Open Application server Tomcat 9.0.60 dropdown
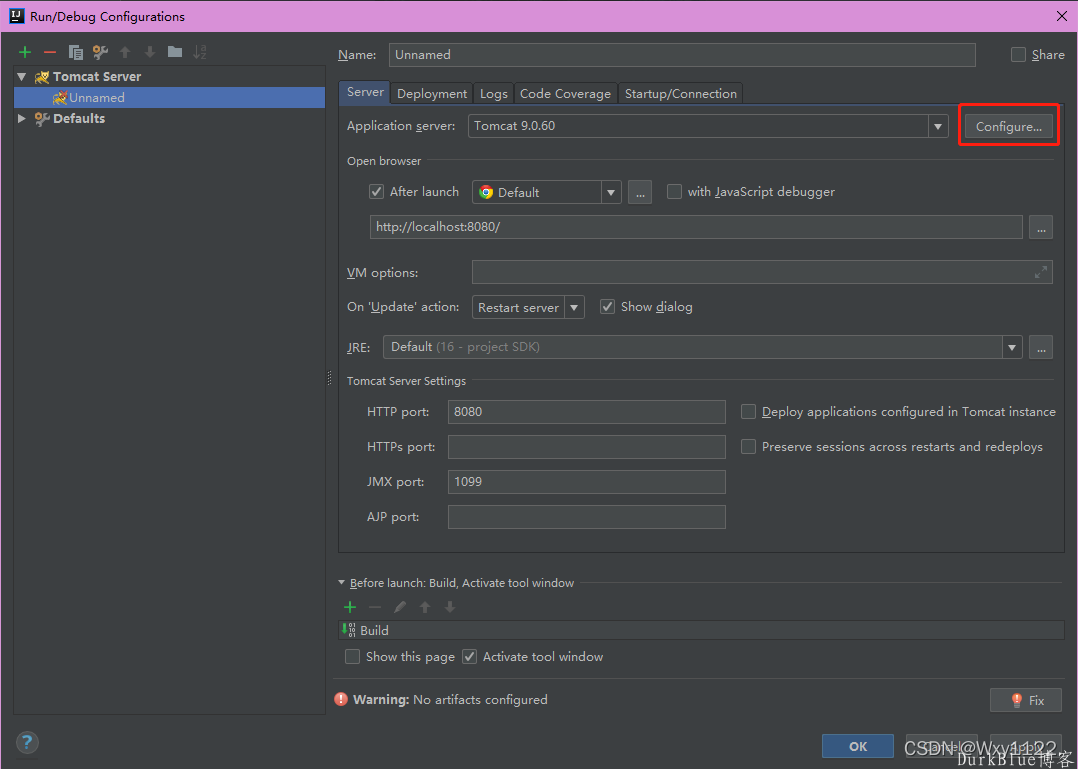Image resolution: width=1078 pixels, height=769 pixels. [937, 126]
